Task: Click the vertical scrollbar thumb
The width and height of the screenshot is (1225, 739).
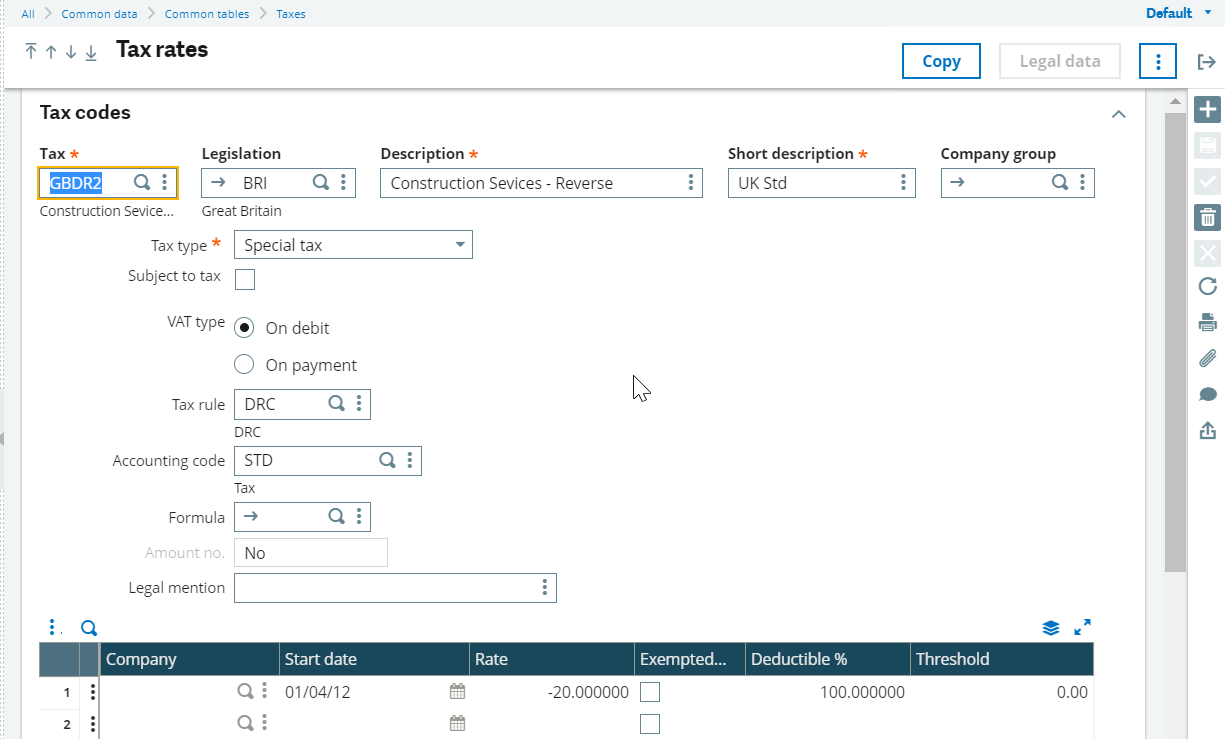Action: click(1176, 340)
